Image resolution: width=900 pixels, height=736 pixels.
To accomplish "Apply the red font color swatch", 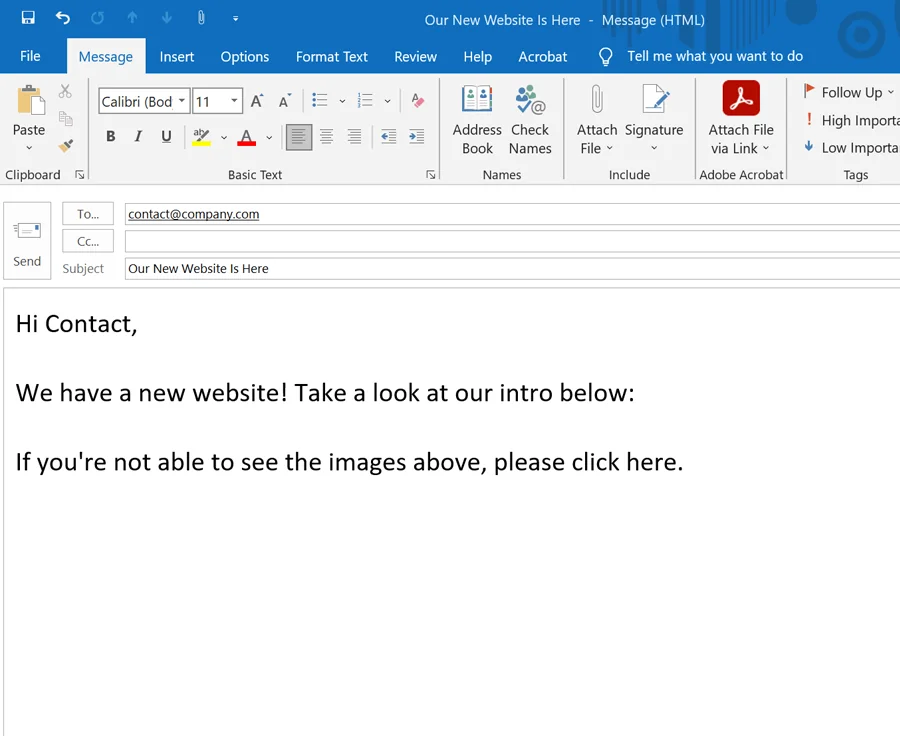I will coord(246,137).
